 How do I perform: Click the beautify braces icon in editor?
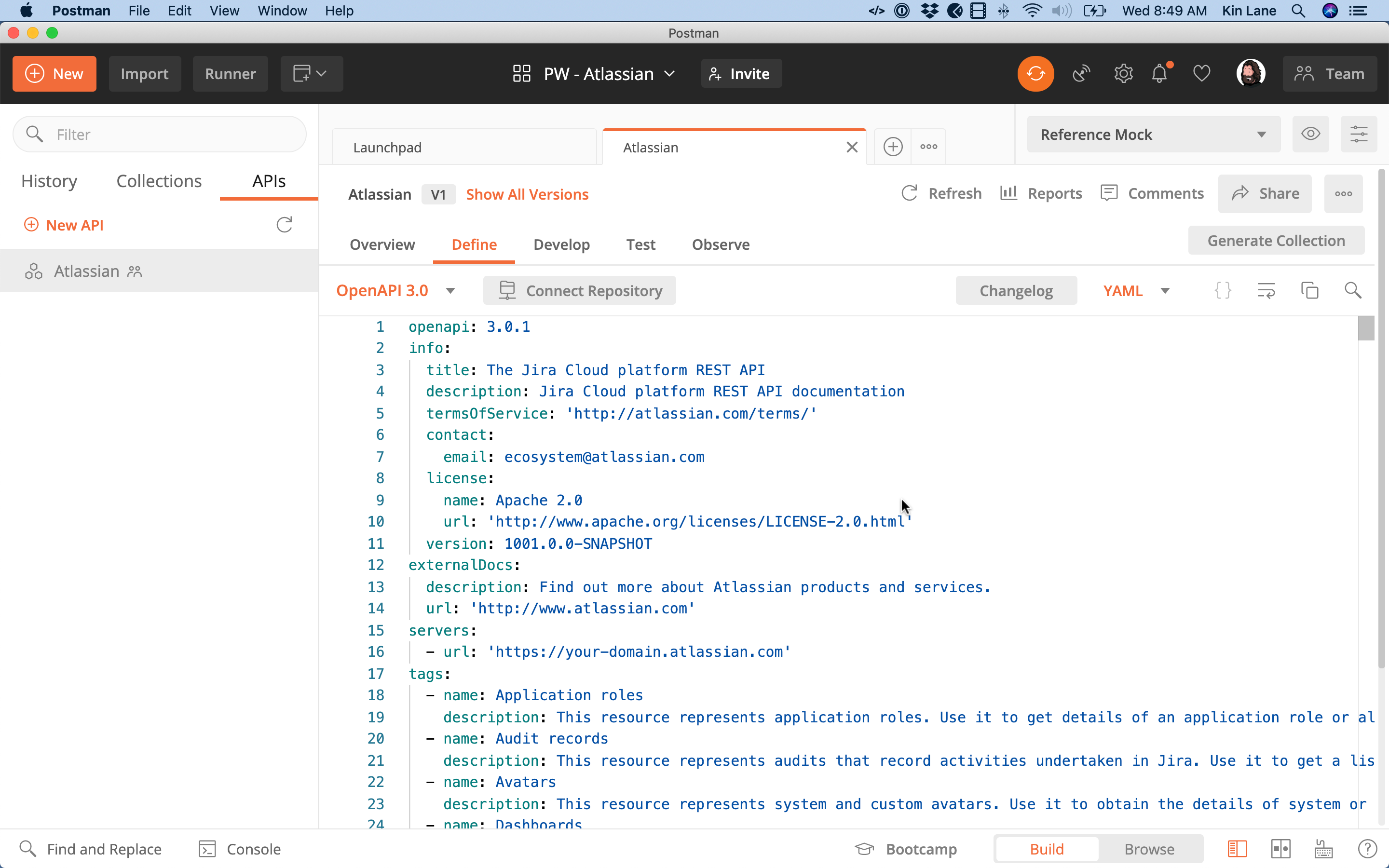click(x=1223, y=290)
